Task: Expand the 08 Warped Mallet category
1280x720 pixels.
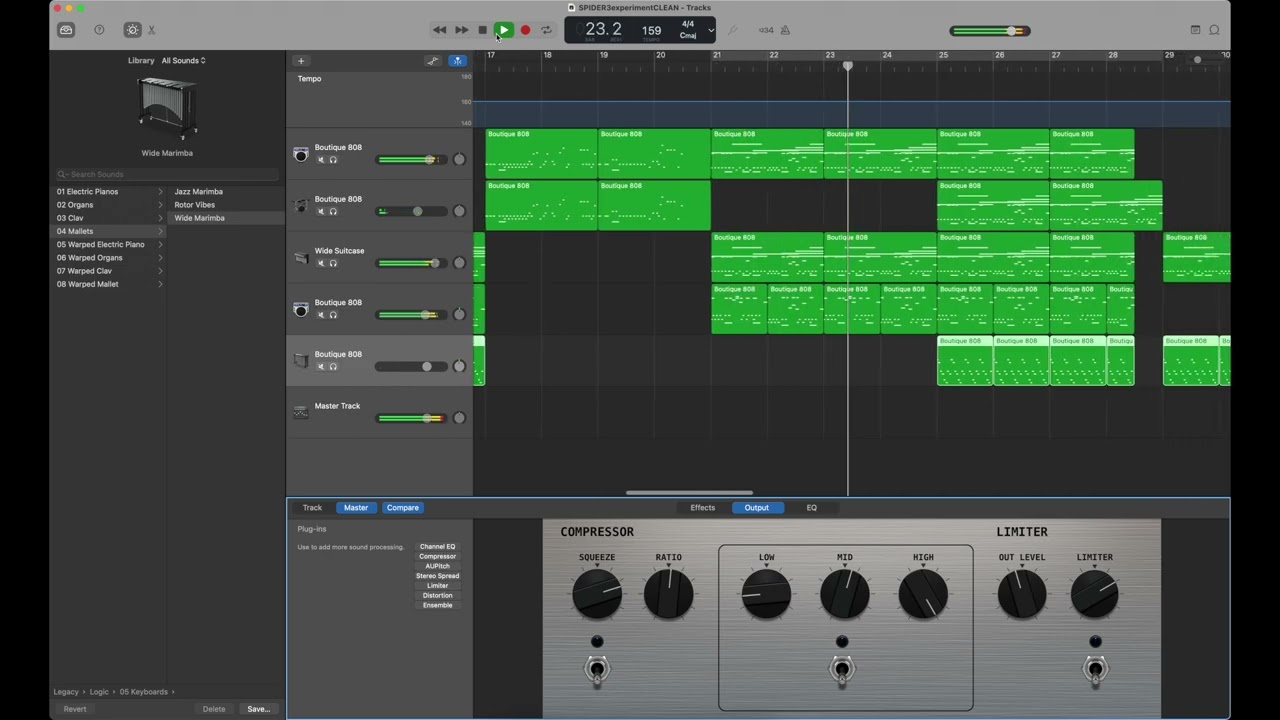Action: 110,284
